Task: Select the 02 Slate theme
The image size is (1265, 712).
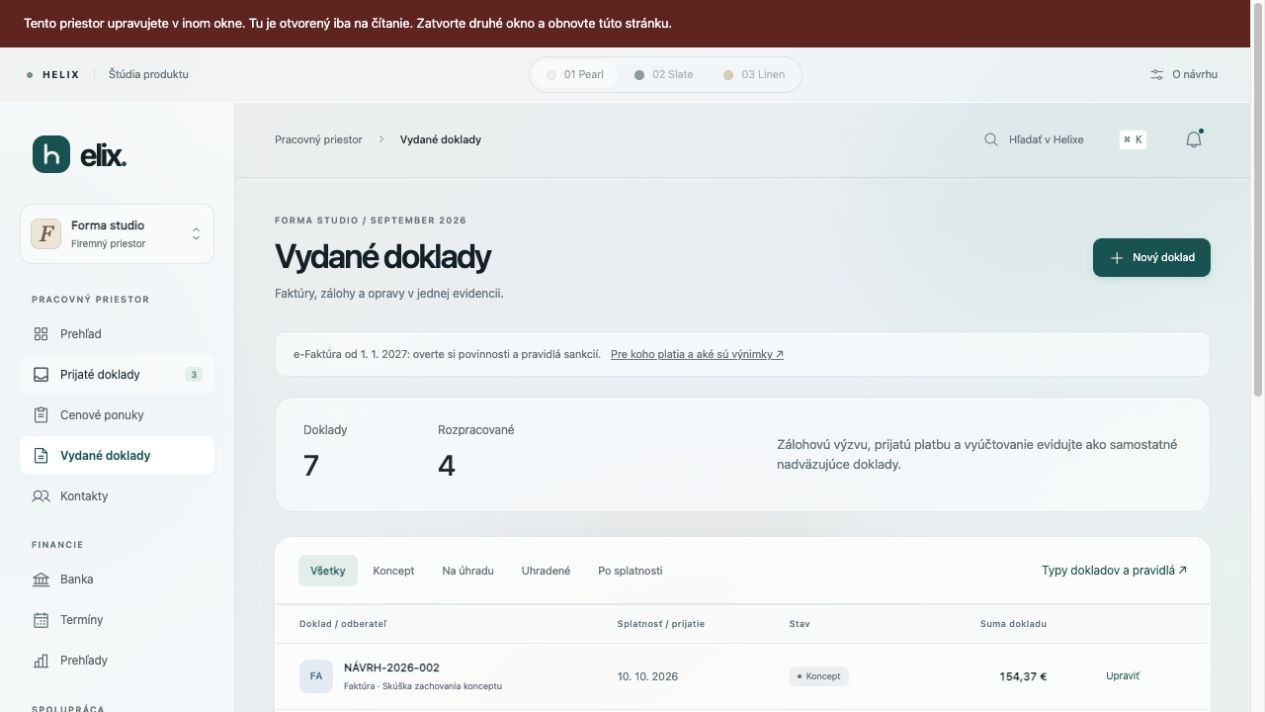Action: click(663, 75)
